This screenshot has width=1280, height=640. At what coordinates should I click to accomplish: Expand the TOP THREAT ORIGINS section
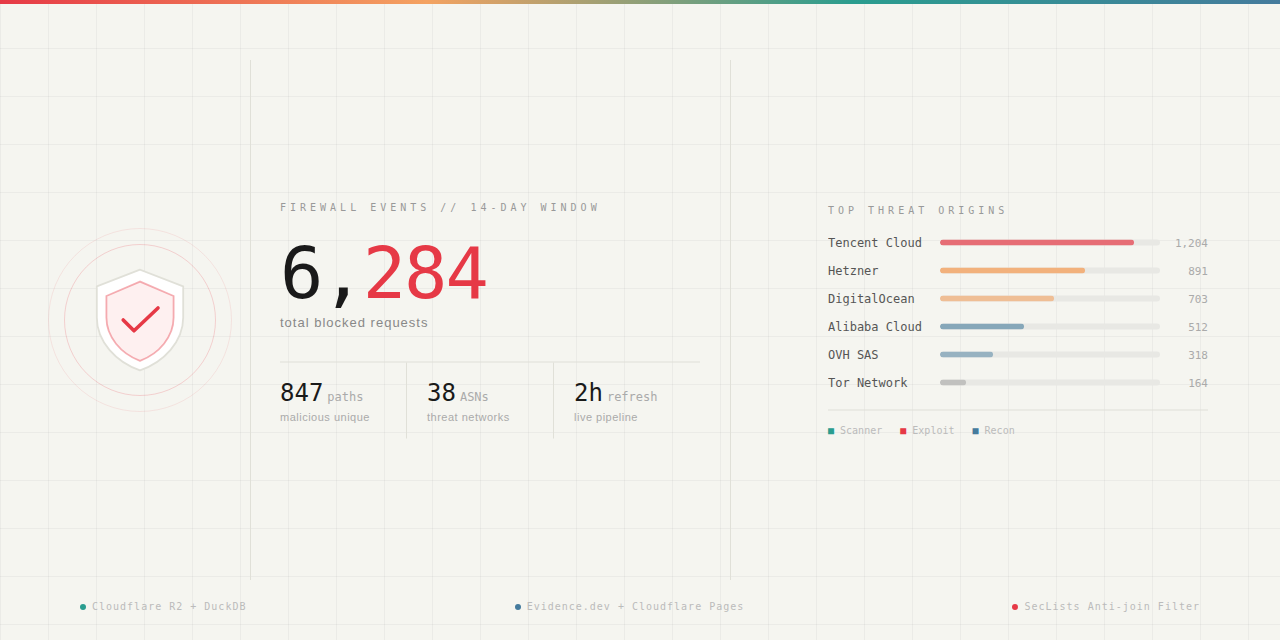(x=916, y=210)
